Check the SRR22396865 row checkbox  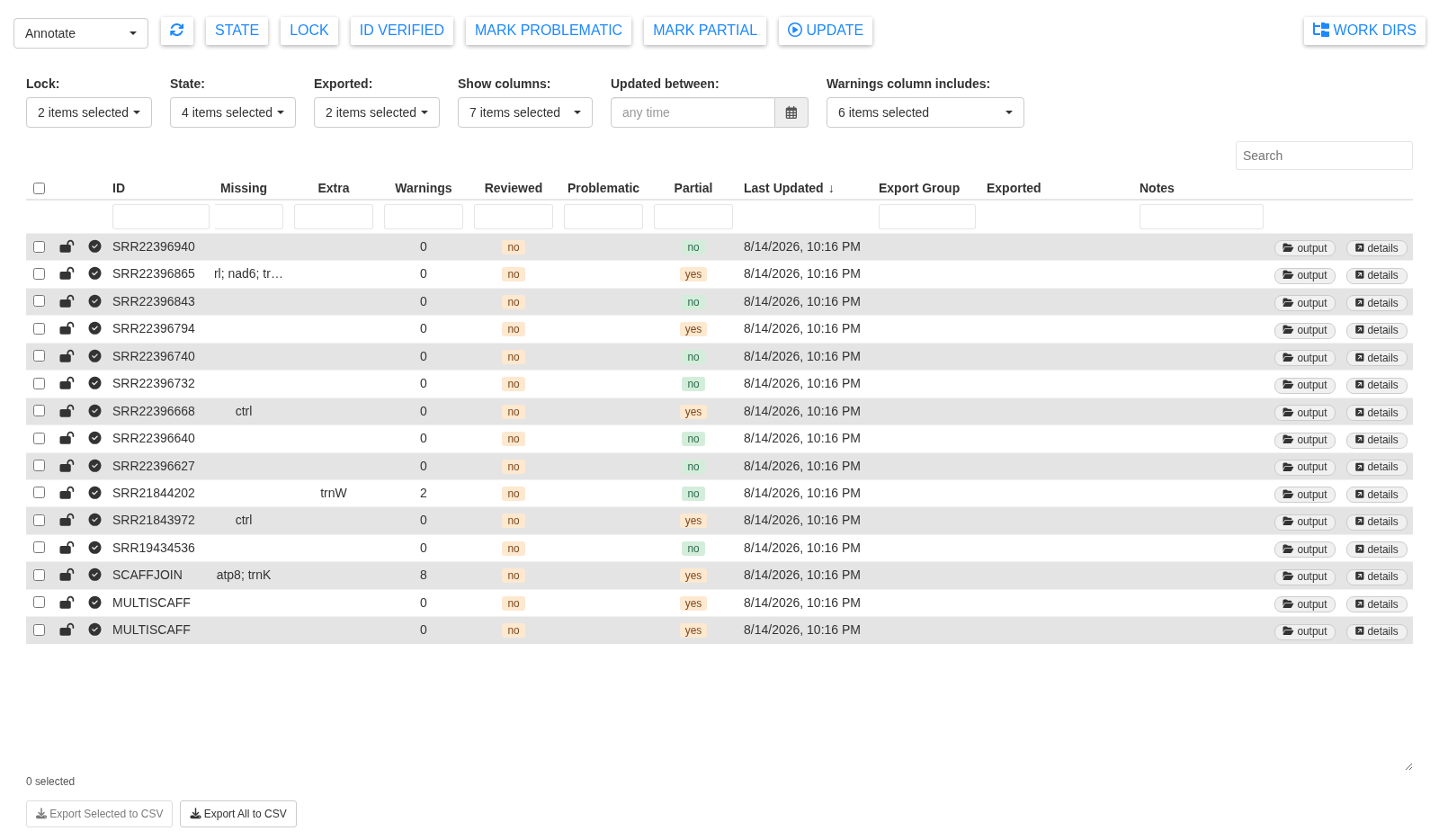tap(39, 273)
